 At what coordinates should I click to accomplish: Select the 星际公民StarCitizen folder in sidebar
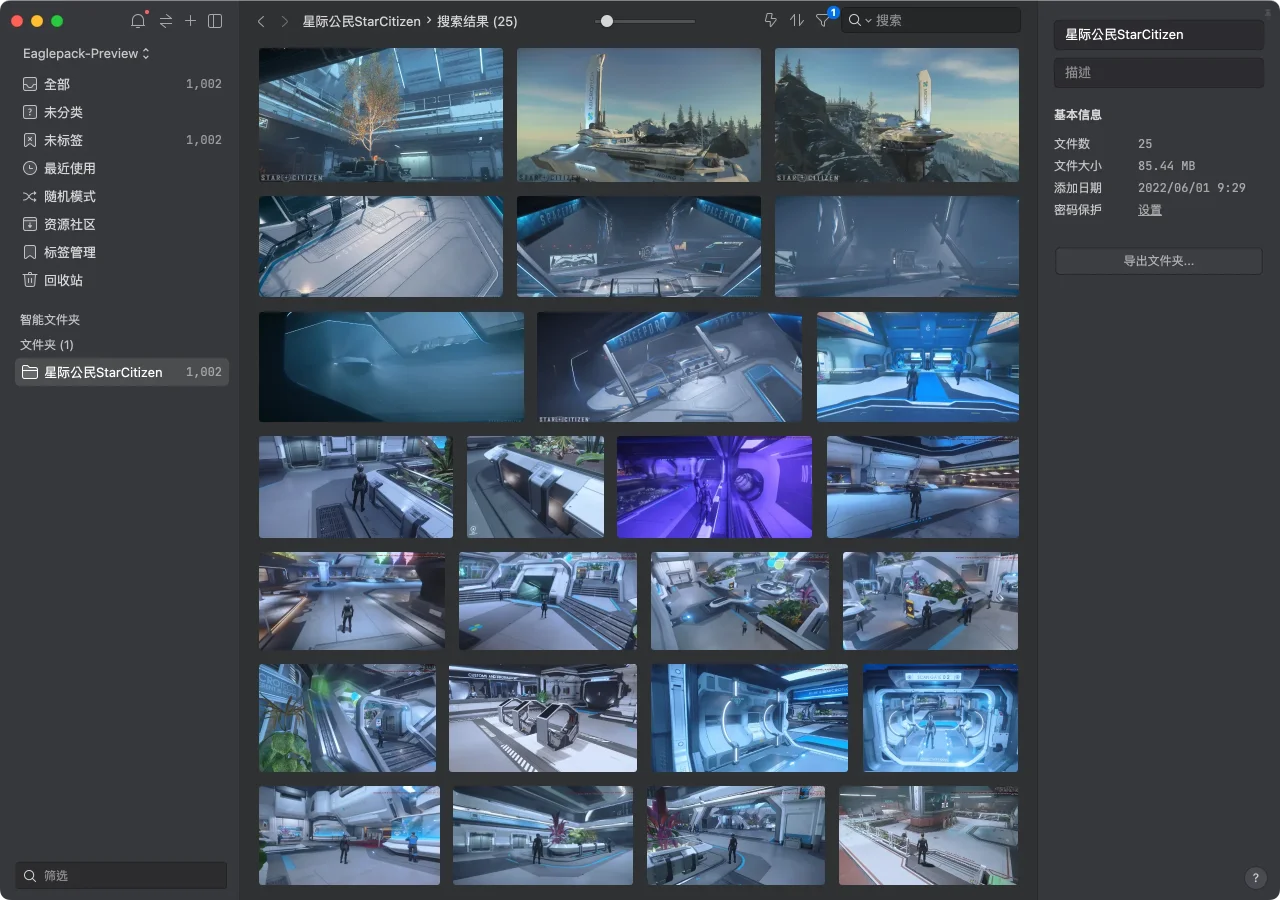[122, 372]
